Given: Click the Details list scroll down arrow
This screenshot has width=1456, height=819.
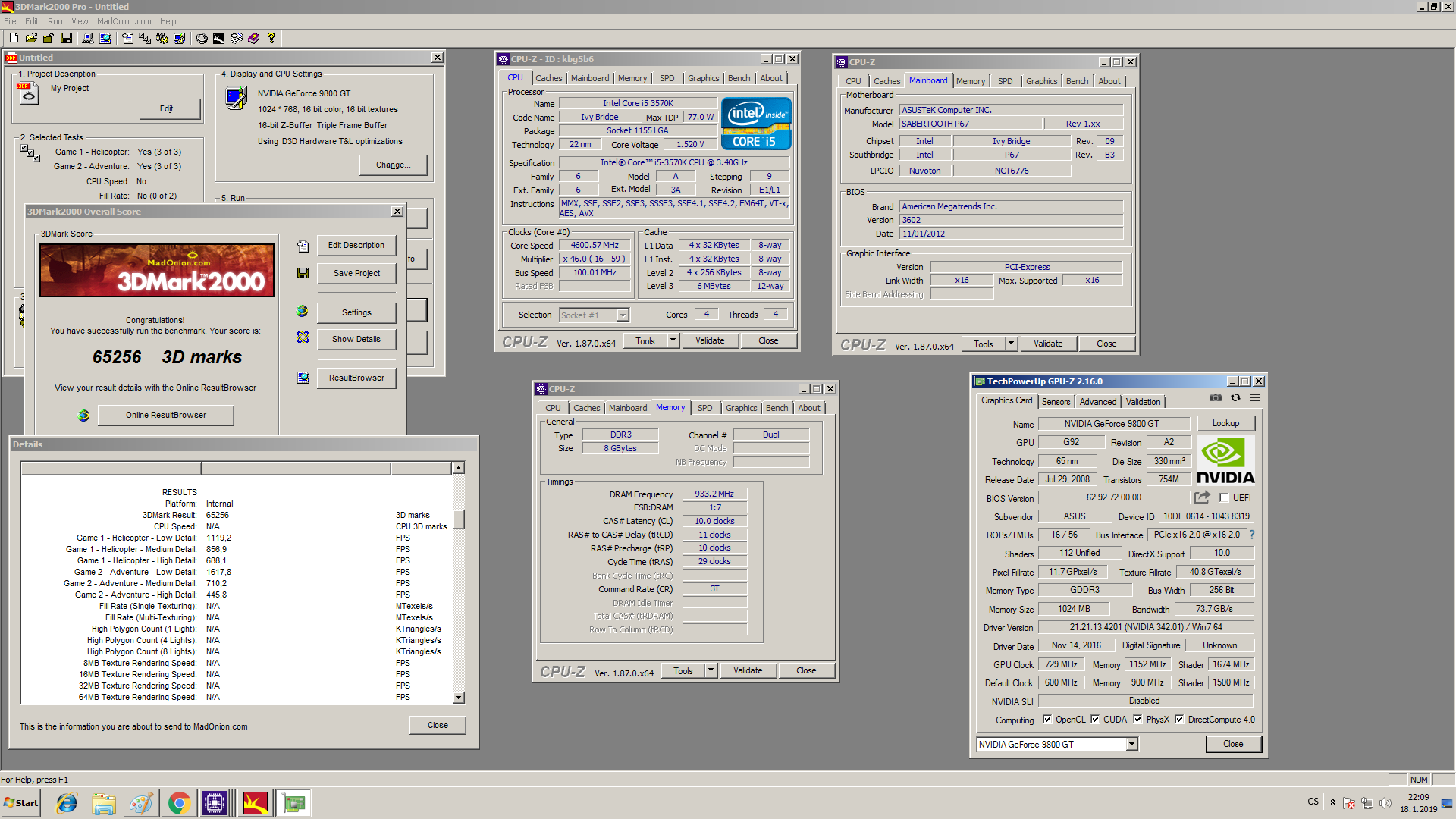Looking at the screenshot, I should click(x=459, y=698).
